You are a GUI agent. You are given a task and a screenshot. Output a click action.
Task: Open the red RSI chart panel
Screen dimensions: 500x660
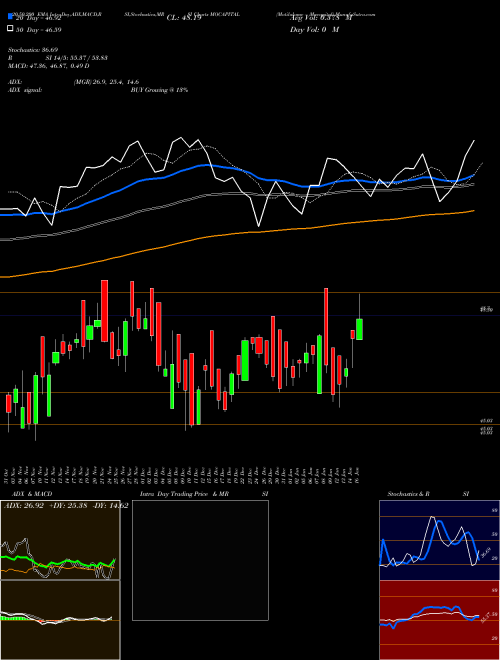click(439, 620)
